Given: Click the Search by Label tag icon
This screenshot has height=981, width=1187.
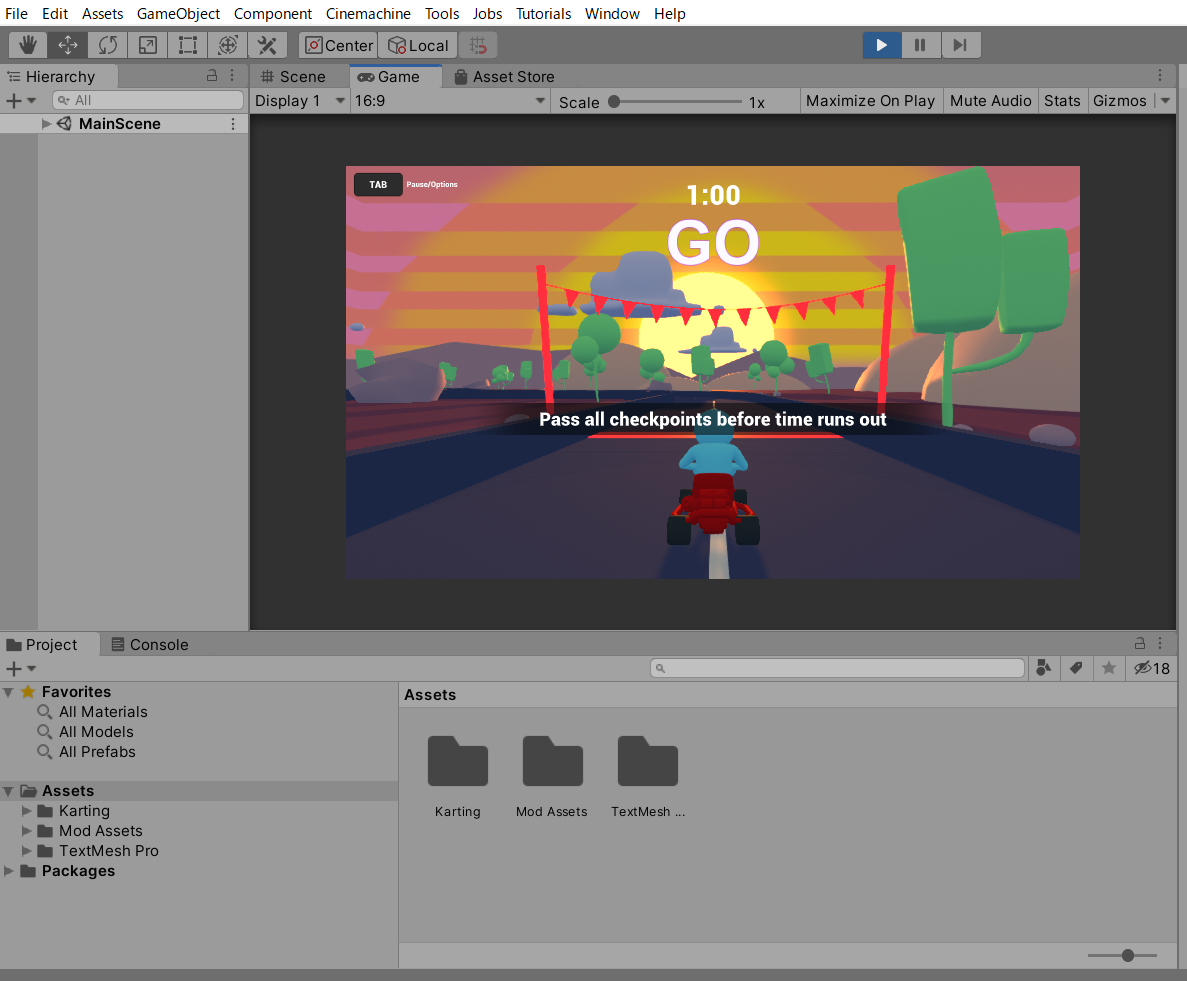Looking at the screenshot, I should [1076, 668].
